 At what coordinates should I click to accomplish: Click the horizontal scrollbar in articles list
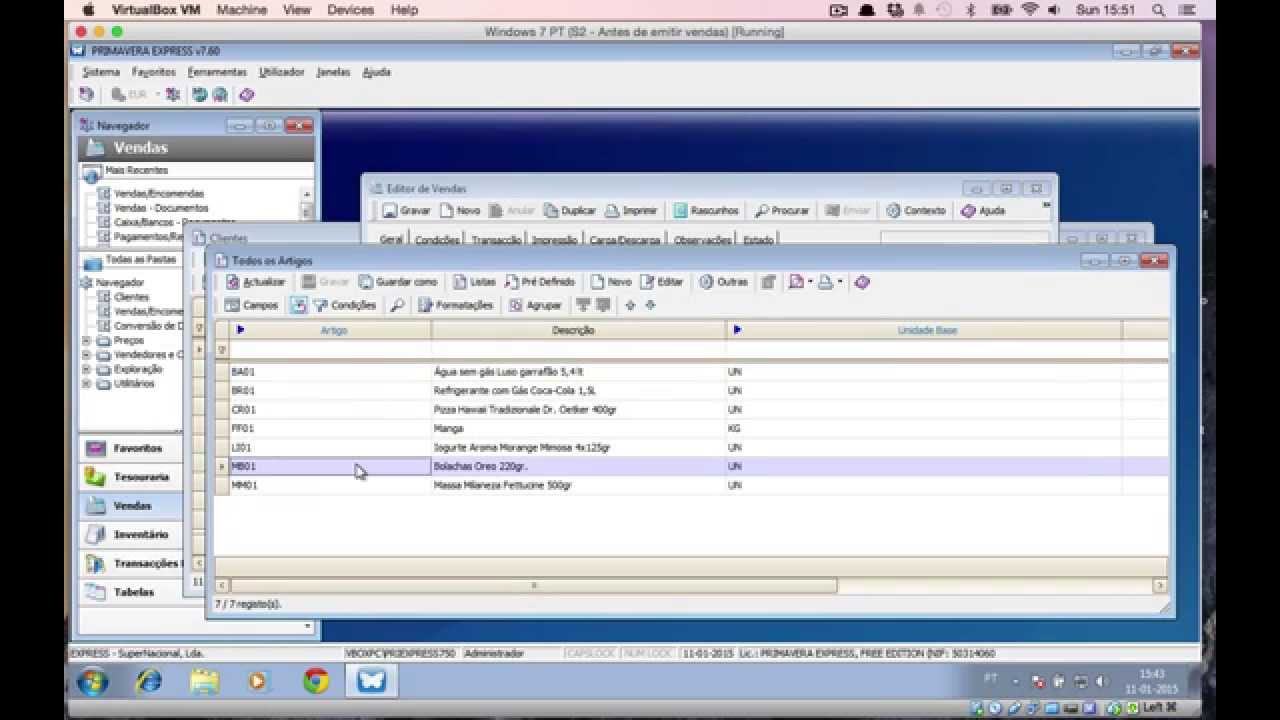533,585
